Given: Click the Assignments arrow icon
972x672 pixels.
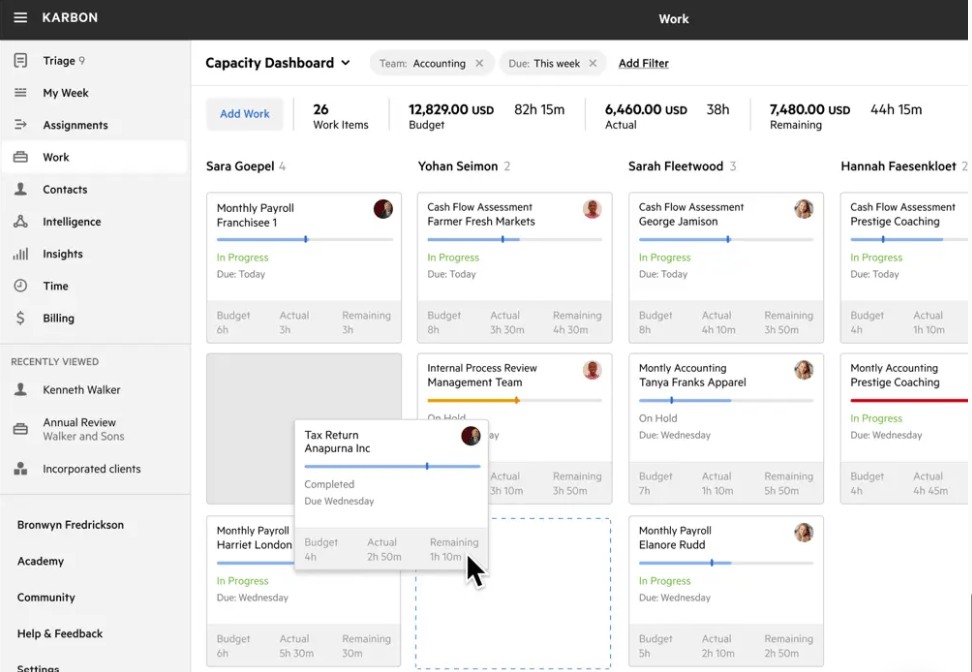Looking at the screenshot, I should 20,125.
